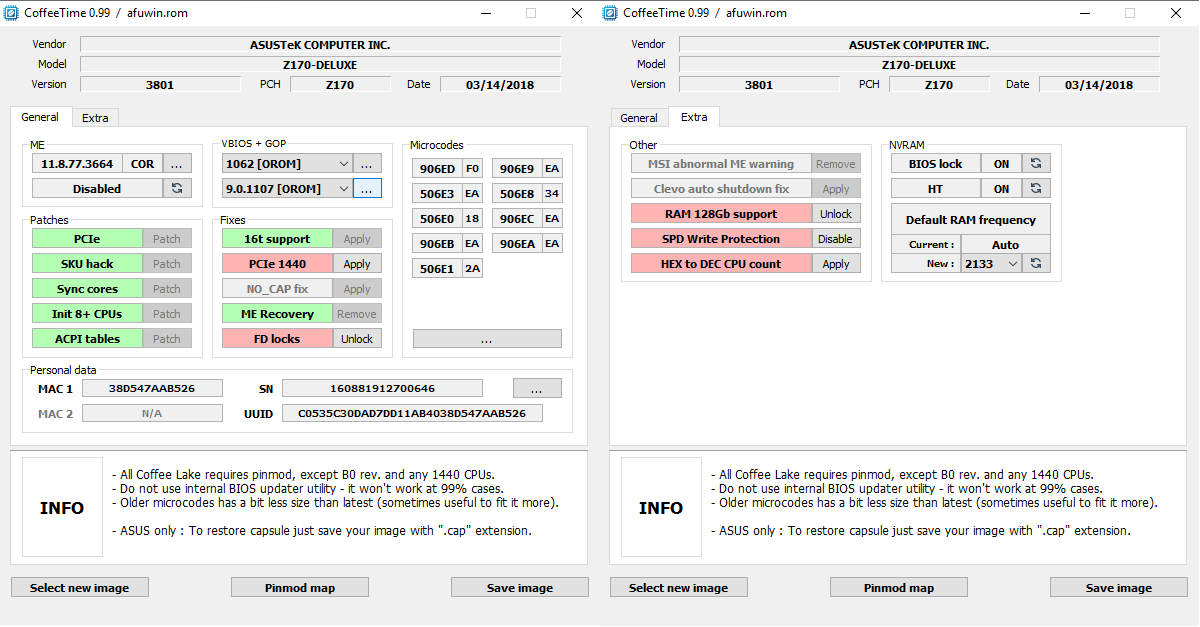Viewport: 1200px width, 627px height.
Task: Open browse button next to 1062 [OROM]
Action: tap(367, 163)
